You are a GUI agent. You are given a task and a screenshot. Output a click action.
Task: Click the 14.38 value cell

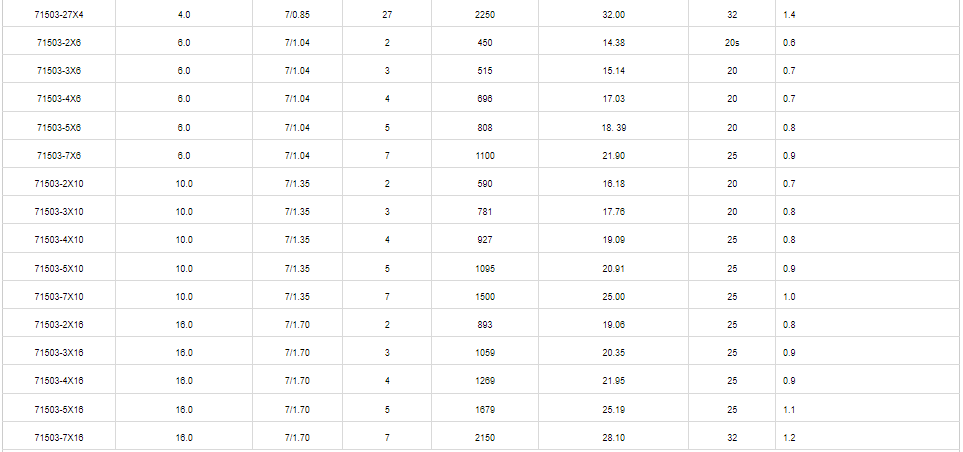tap(614, 43)
